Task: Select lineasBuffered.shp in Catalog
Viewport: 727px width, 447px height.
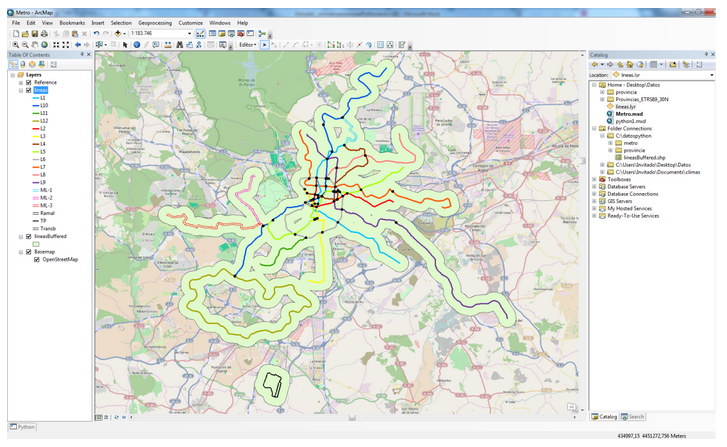Action: pyautogui.click(x=644, y=158)
